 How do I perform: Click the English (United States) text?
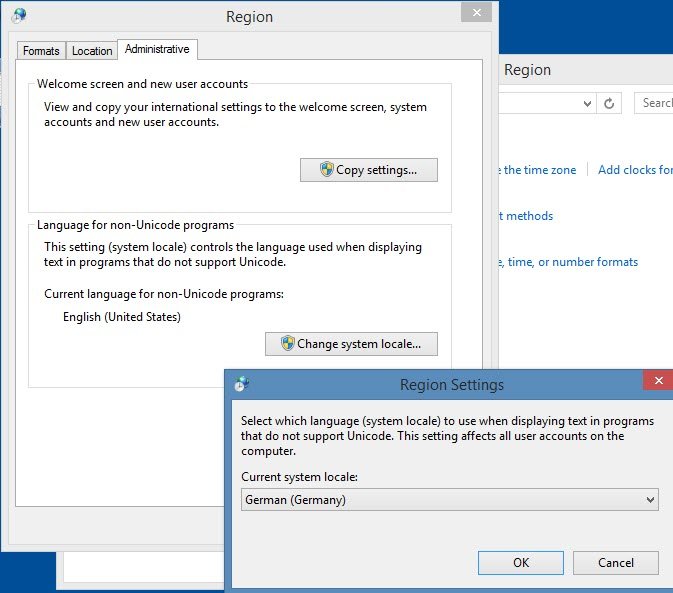tap(122, 317)
